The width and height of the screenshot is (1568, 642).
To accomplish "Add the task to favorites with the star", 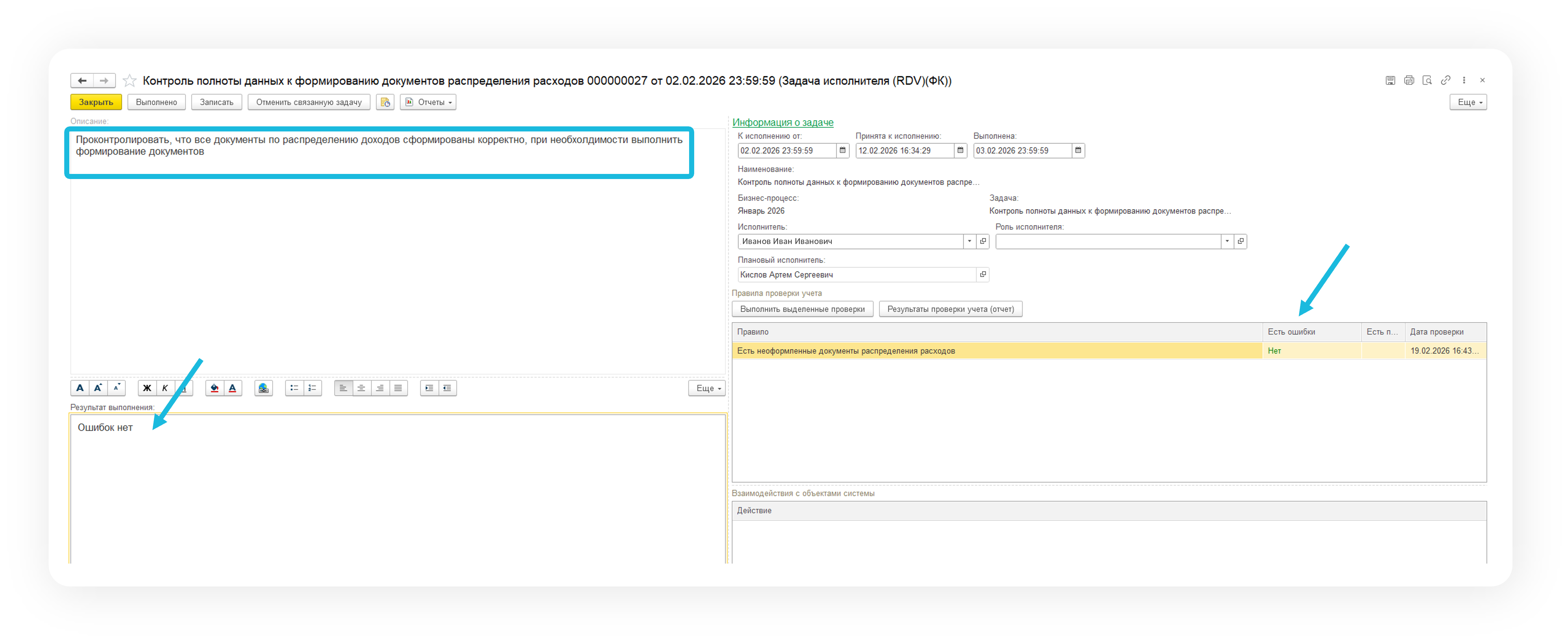I will [130, 80].
